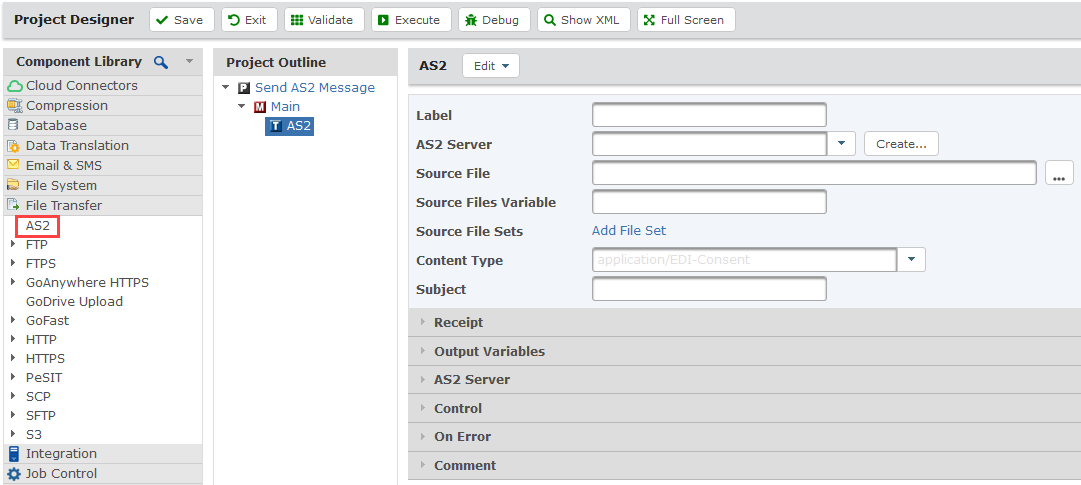Click the File Transfer icon
Screen dimensions: 1081x485
tap(13, 205)
